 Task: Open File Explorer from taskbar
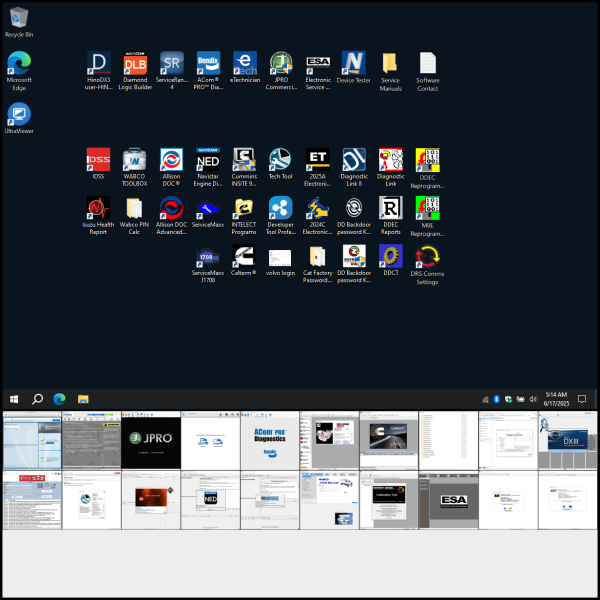click(x=83, y=399)
